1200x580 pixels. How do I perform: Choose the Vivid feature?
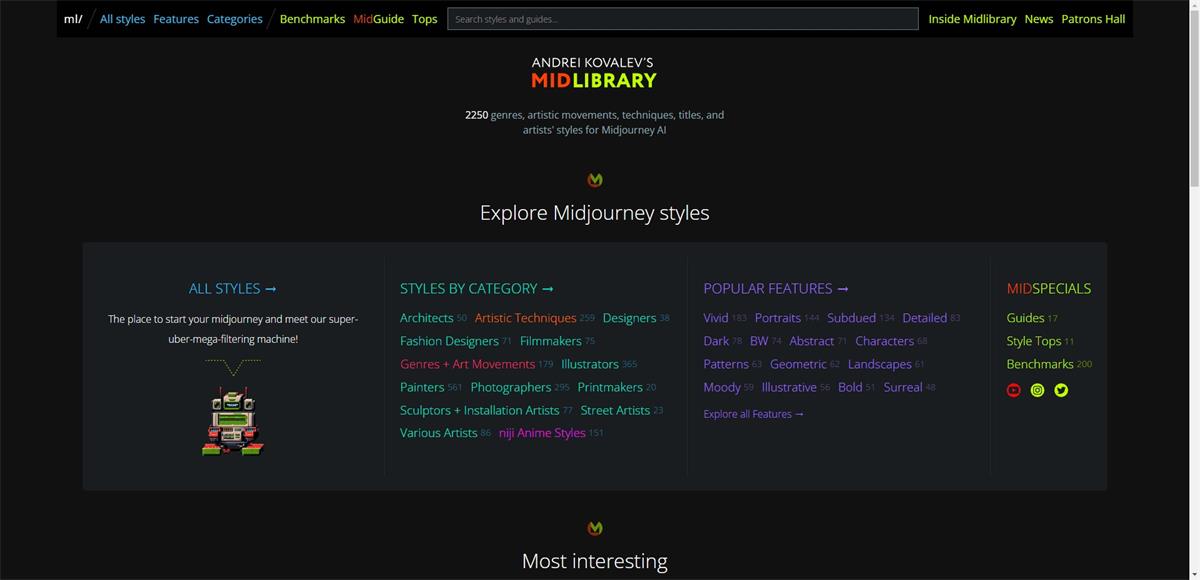point(715,318)
